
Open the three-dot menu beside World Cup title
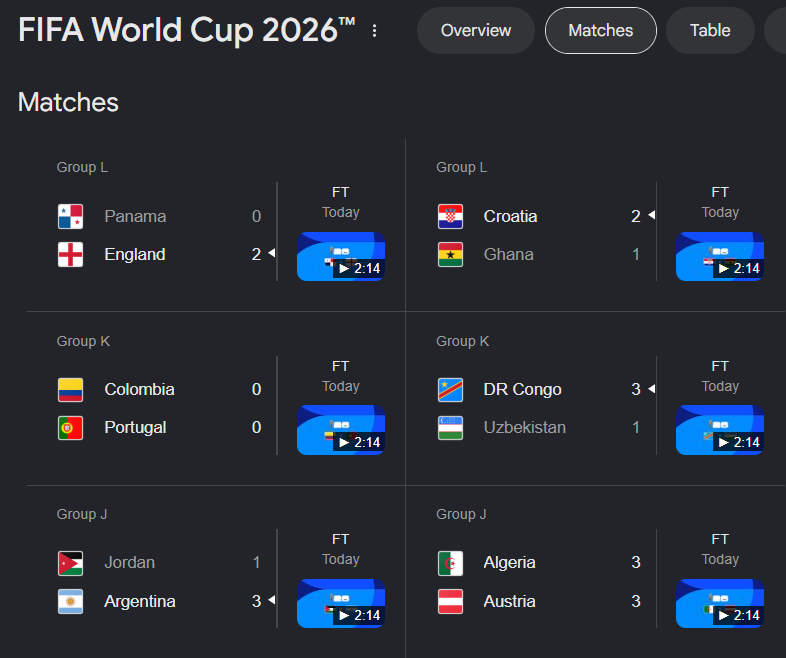374,31
